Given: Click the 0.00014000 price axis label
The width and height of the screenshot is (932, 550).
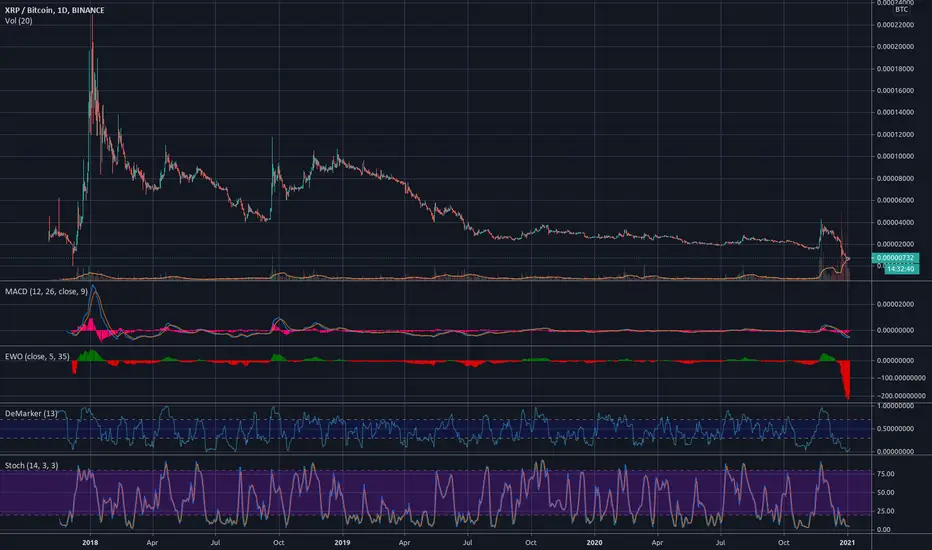Looking at the screenshot, I should coord(895,112).
